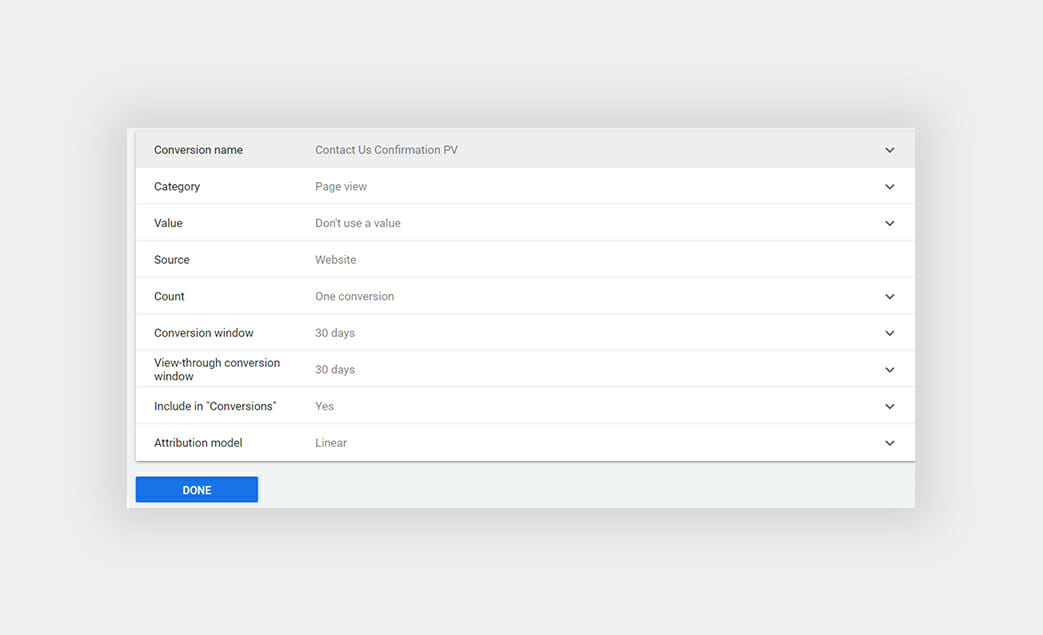This screenshot has height=635, width=1043.
Task: Expand the Conversion name row chevron
Action: point(889,150)
